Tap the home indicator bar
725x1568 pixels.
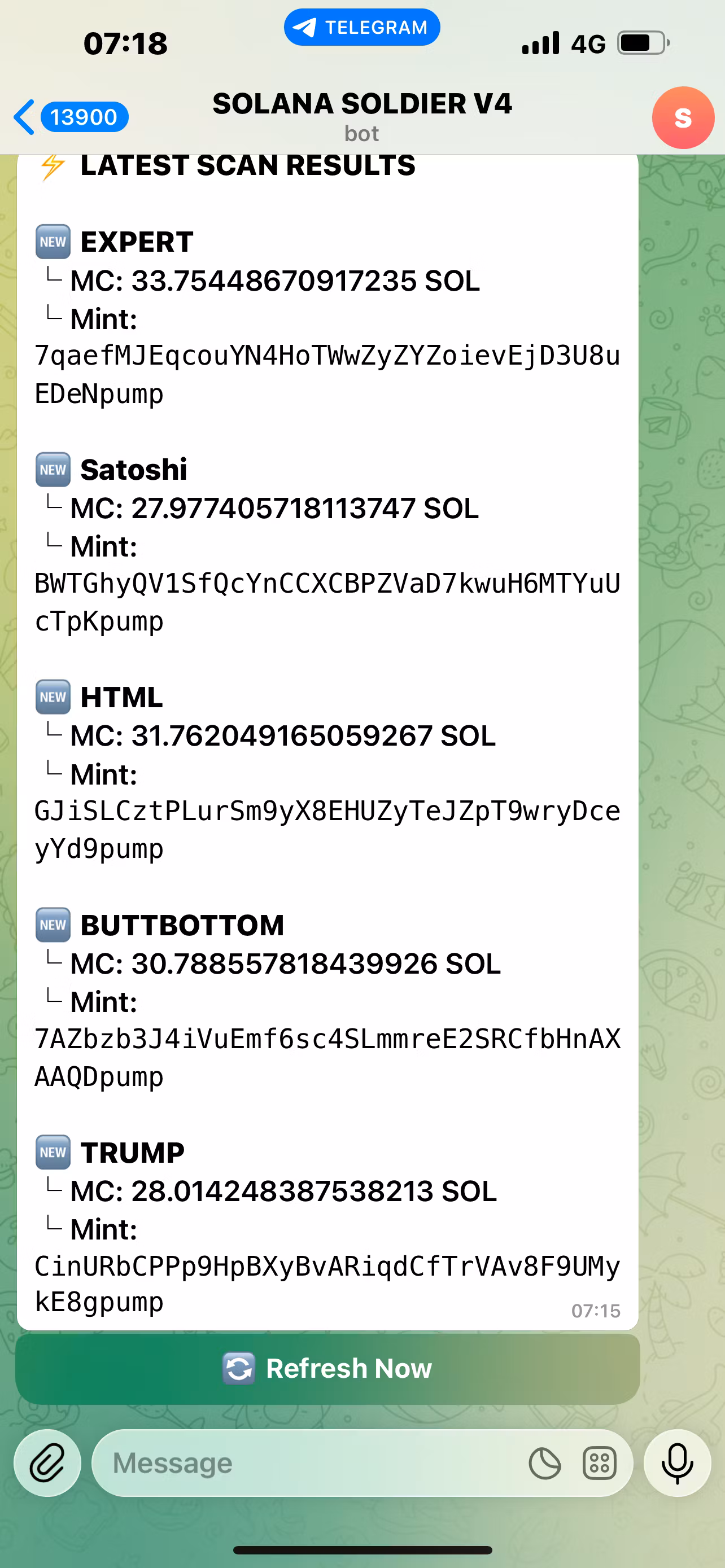[x=362, y=1550]
